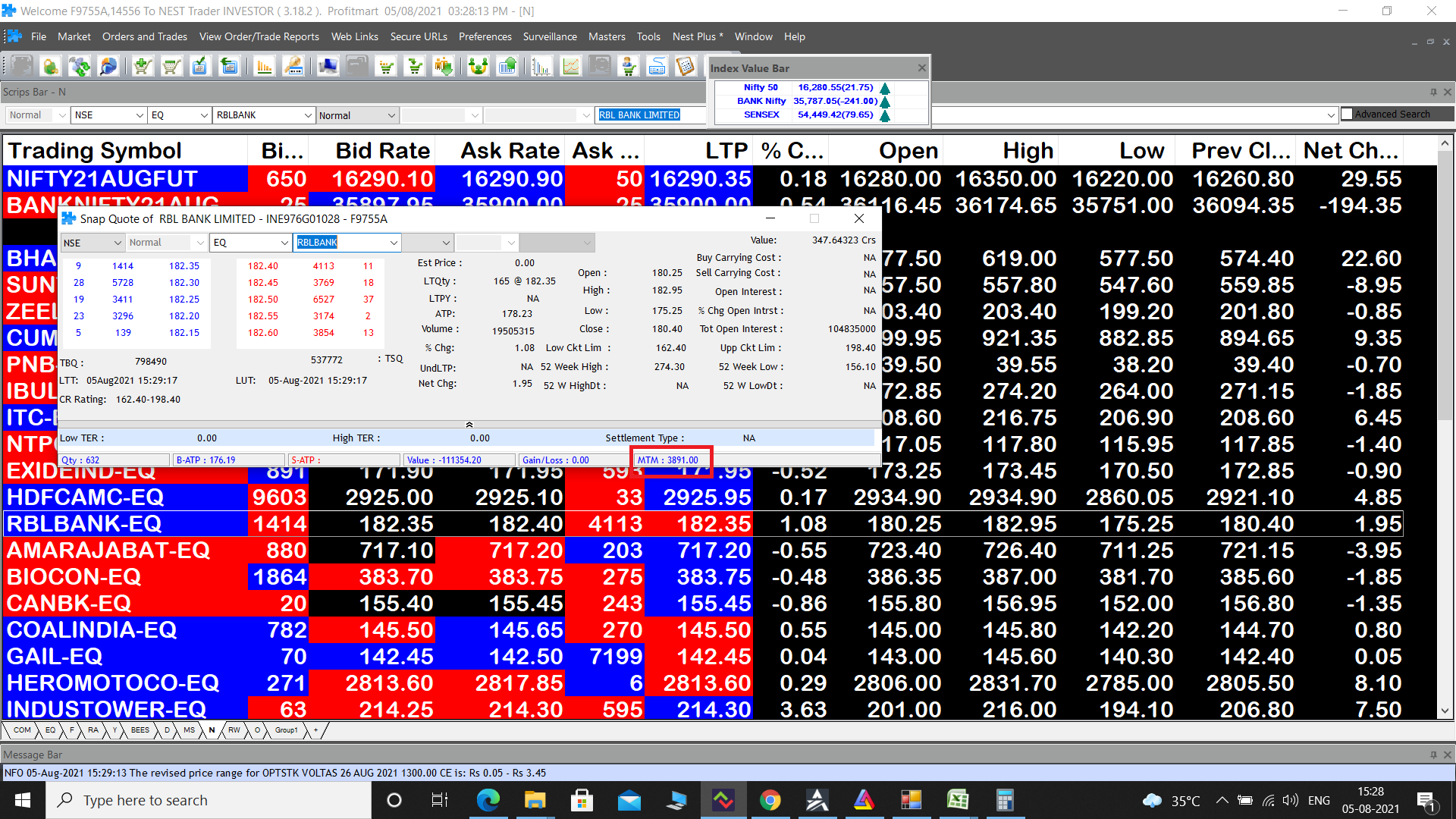Open the Market menu
This screenshot has width=1456, height=819.
[x=74, y=36]
